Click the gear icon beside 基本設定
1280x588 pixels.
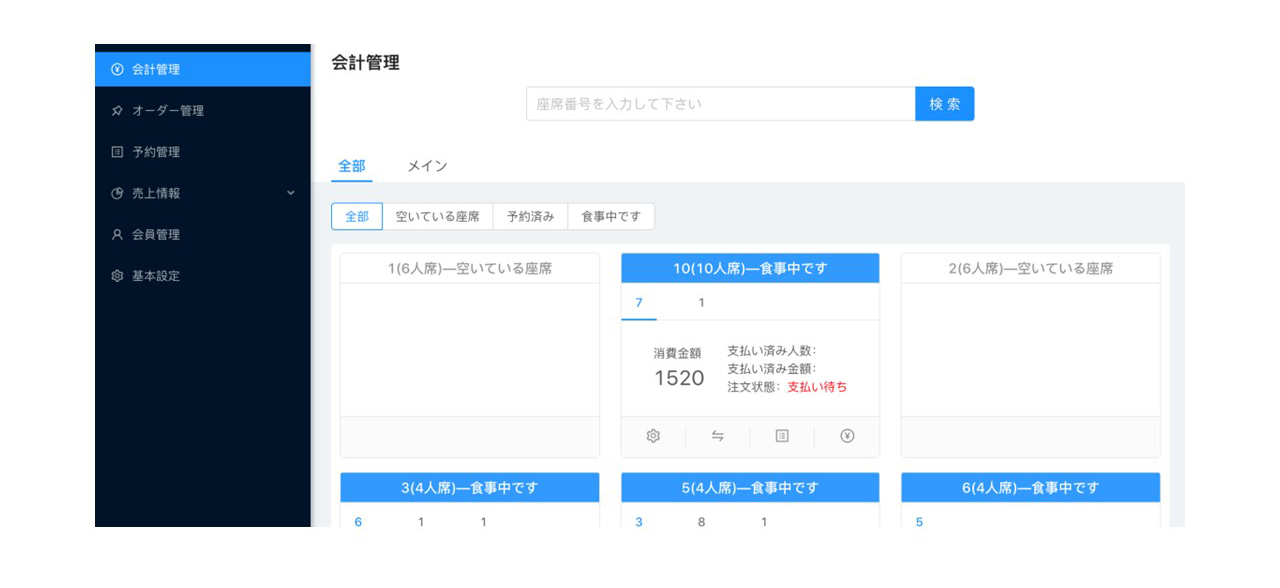tap(117, 276)
